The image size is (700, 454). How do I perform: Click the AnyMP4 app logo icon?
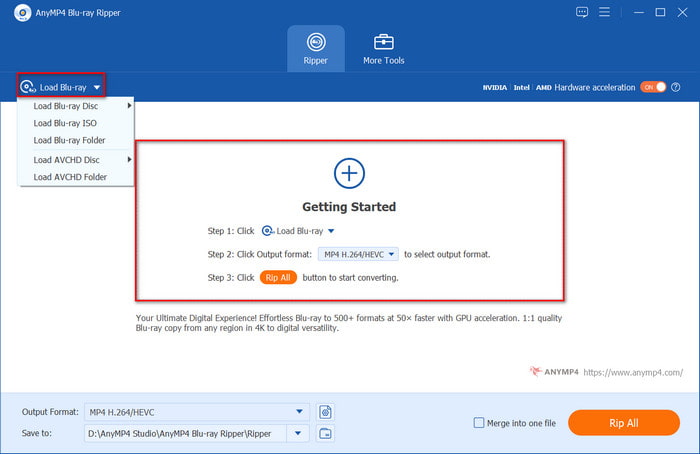[22, 13]
